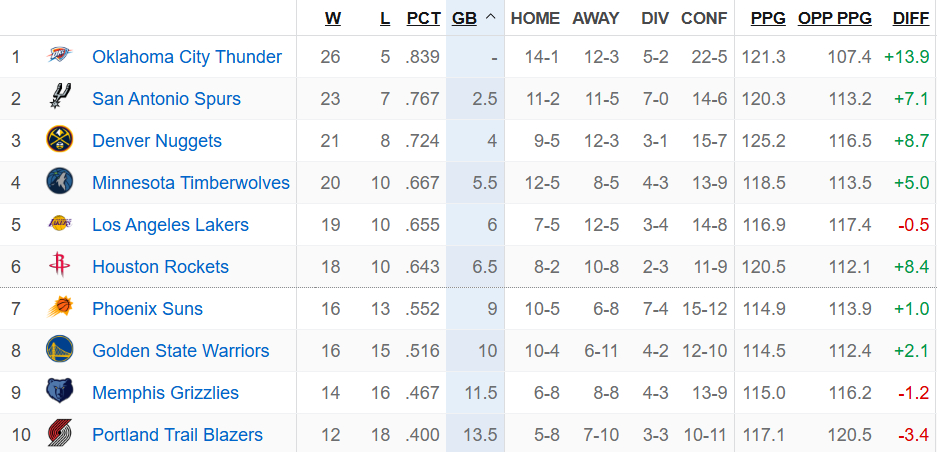Viewport: 937px width, 452px height.
Task: Open Minnesota Timberwolves team link
Action: click(191, 182)
